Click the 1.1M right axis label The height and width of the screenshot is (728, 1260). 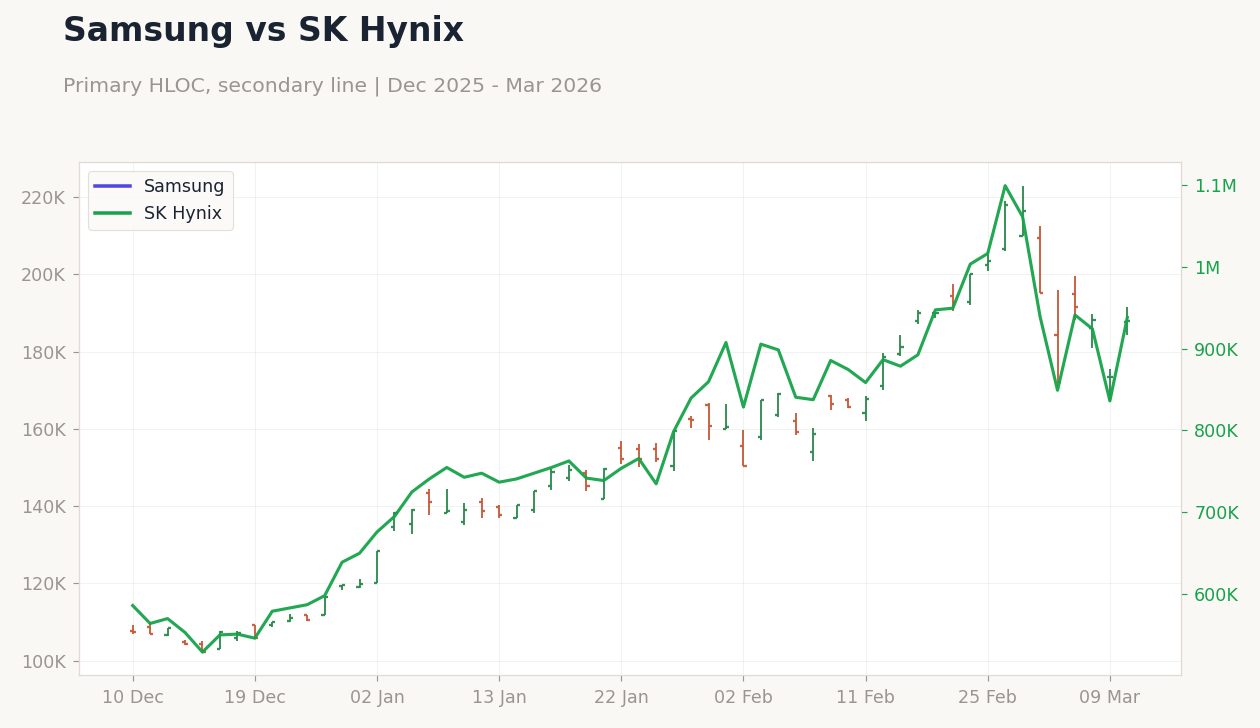tap(1215, 186)
